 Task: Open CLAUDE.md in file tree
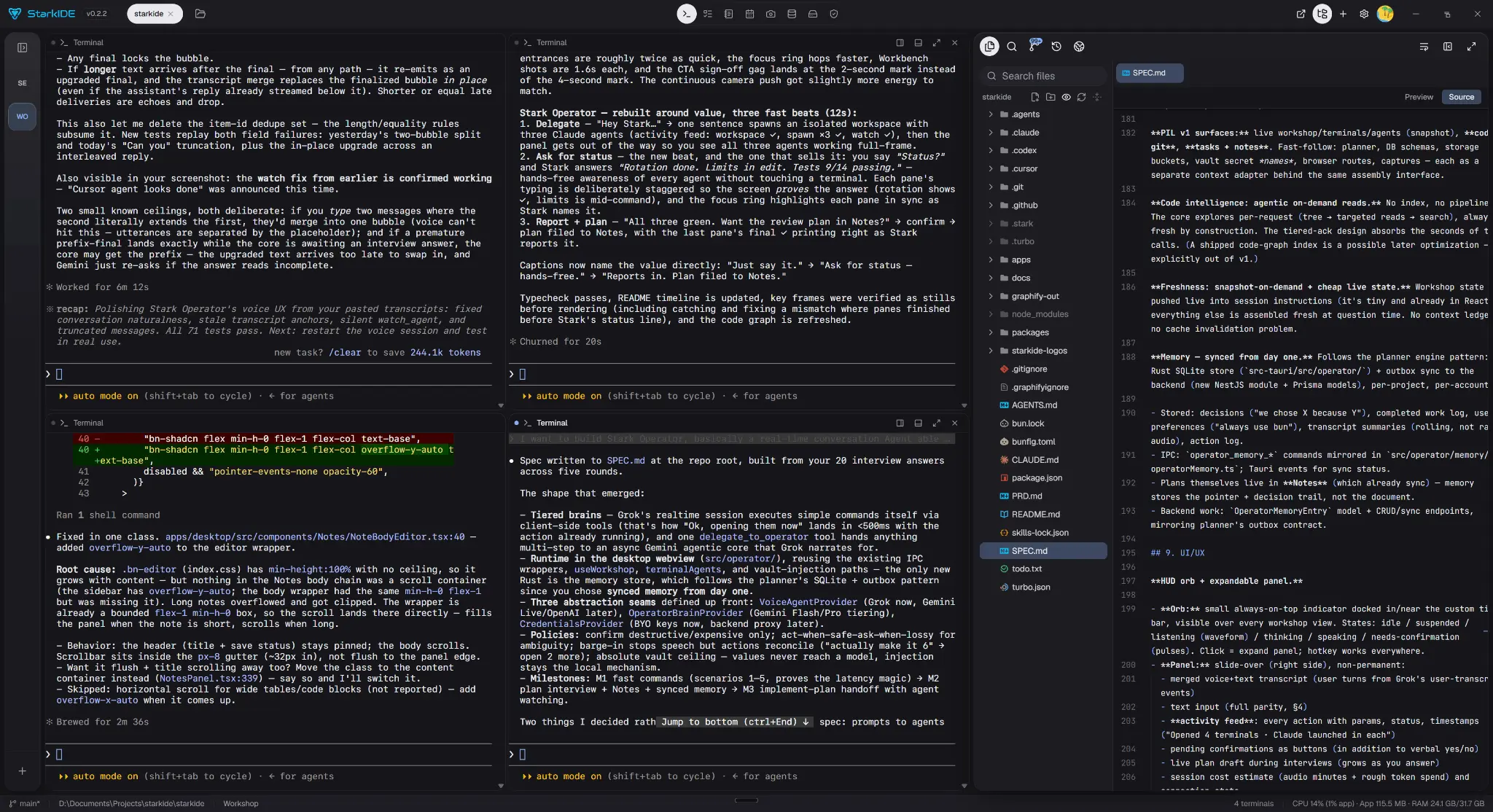click(1043, 460)
